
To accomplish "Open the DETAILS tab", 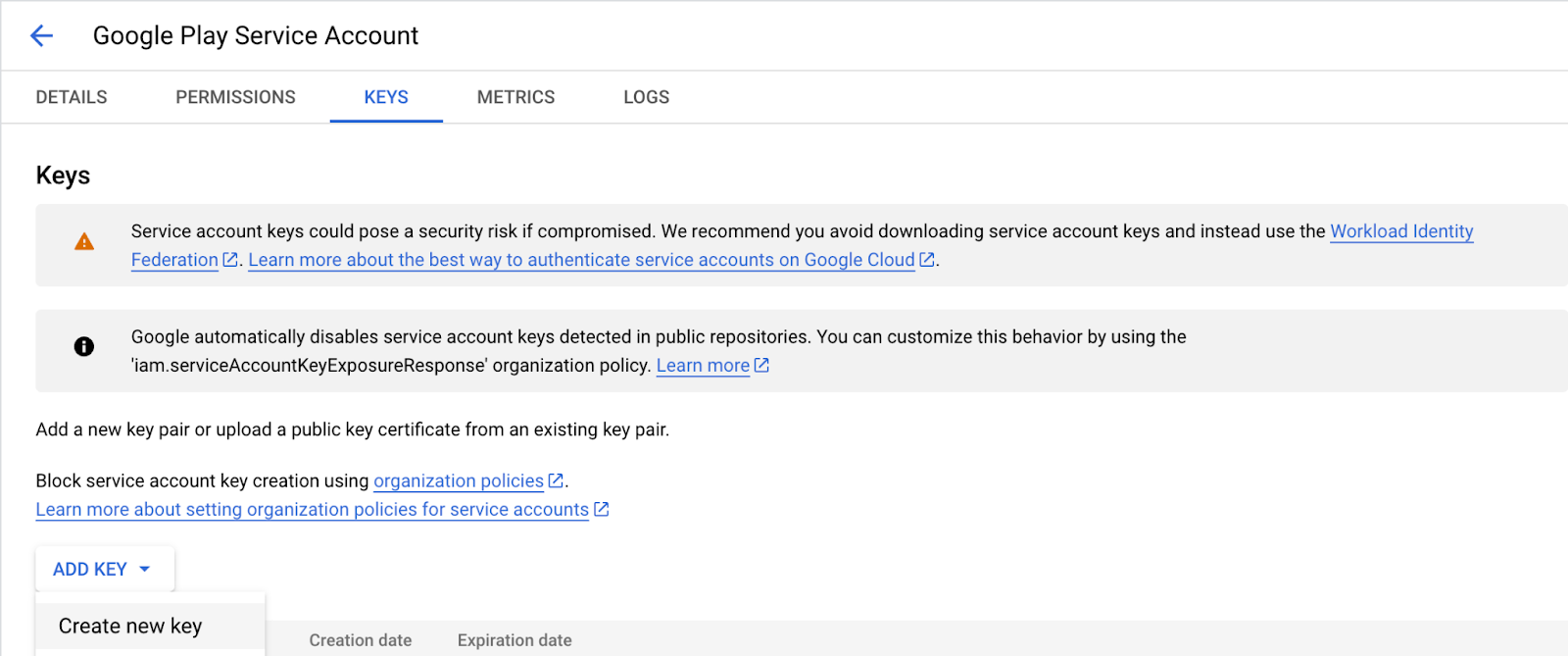I will point(70,96).
